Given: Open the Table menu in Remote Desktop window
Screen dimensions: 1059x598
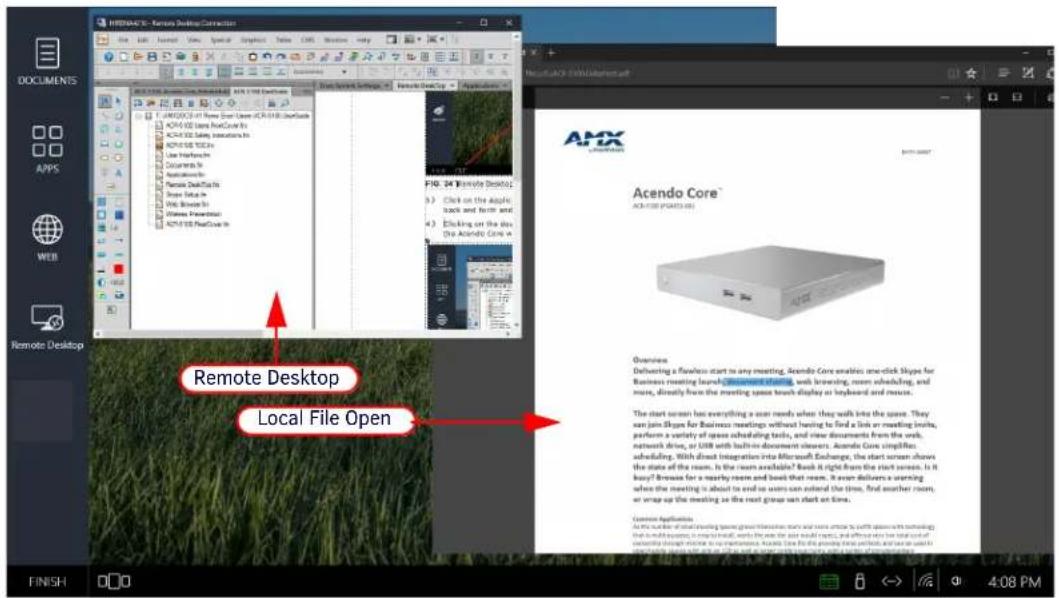Looking at the screenshot, I should click(284, 40).
